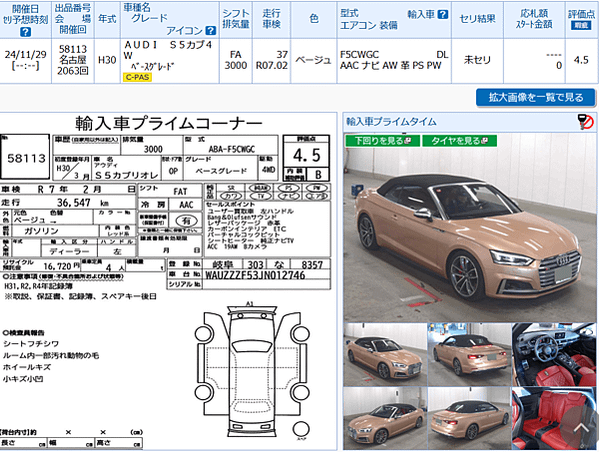Click the 応札額 スタート金額 column header
The height and width of the screenshot is (452, 599).
point(534,19)
